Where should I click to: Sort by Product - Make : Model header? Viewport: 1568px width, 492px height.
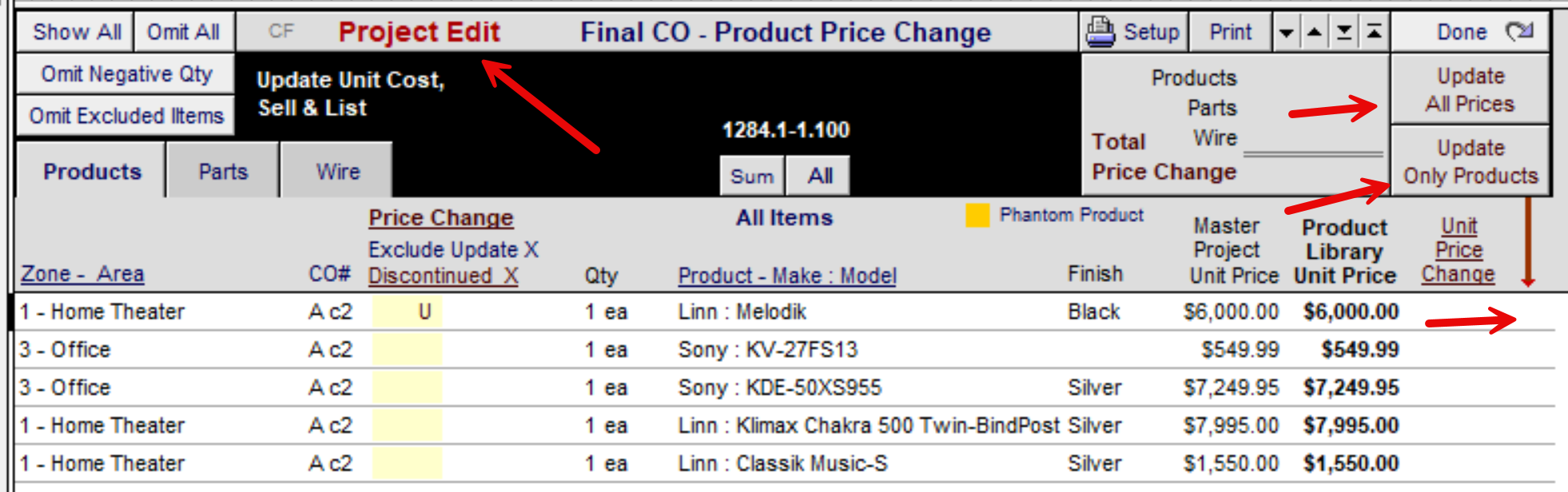(787, 276)
